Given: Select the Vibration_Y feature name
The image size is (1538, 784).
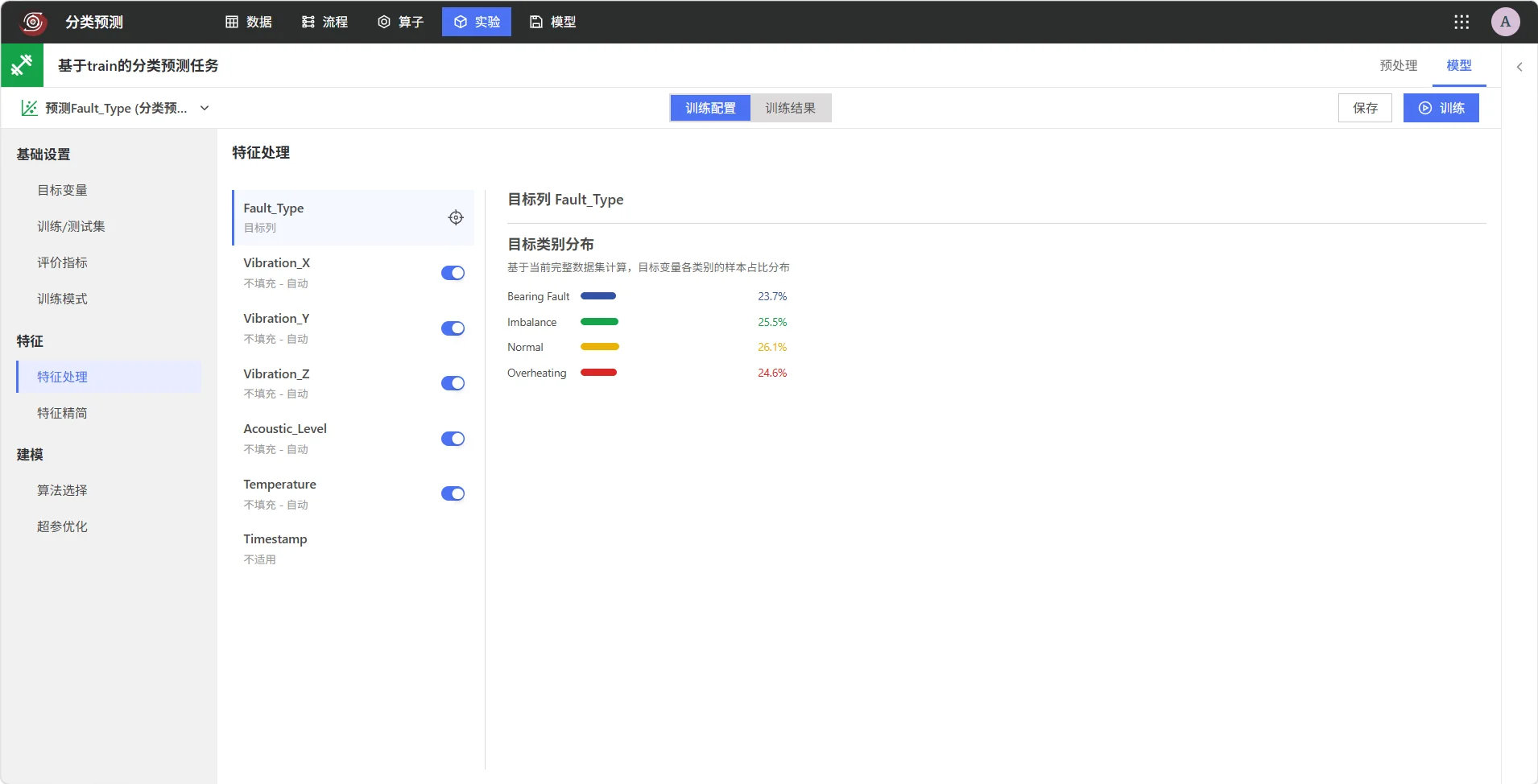Looking at the screenshot, I should (x=276, y=319).
